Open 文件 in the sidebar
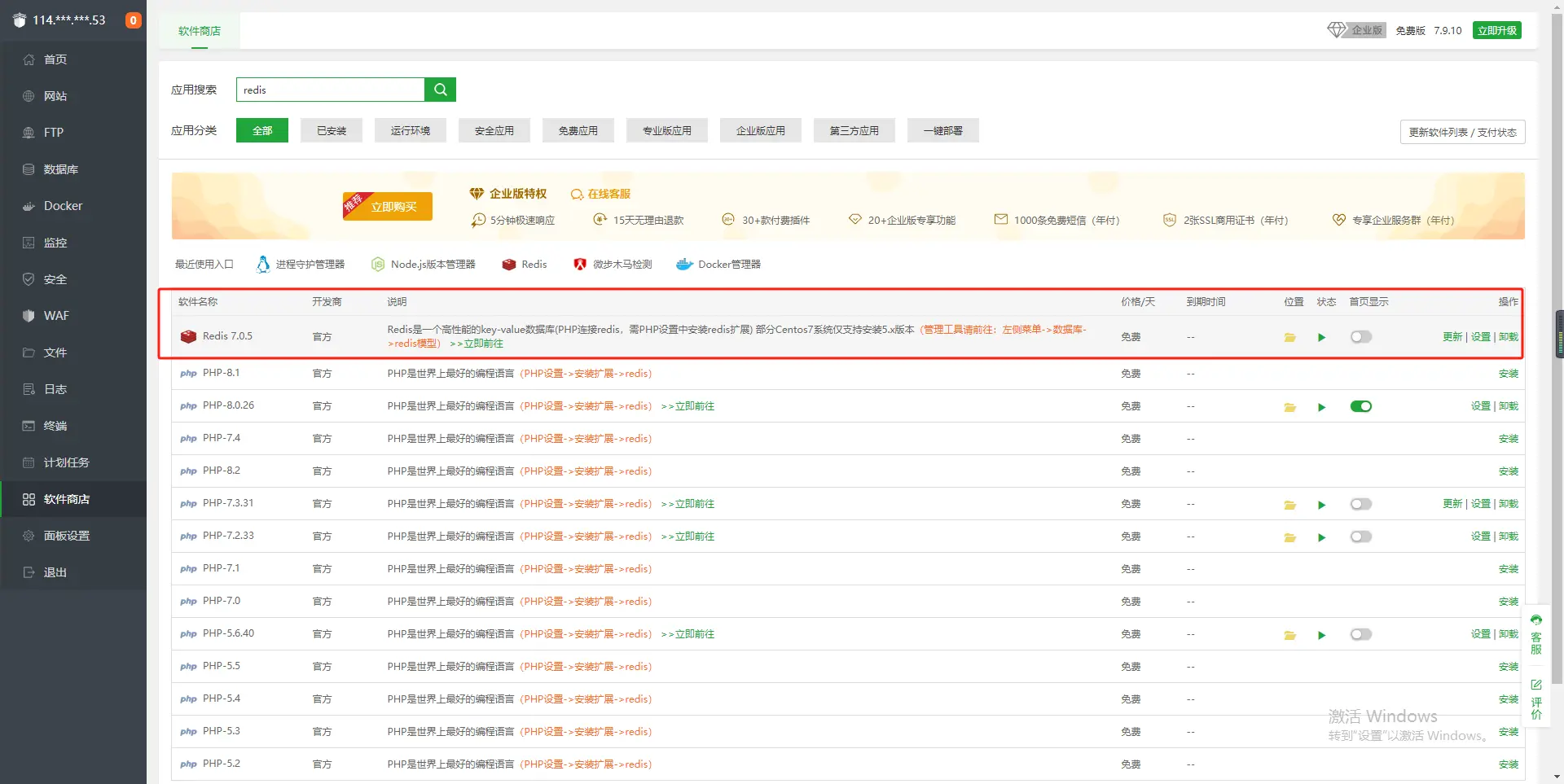 point(73,353)
